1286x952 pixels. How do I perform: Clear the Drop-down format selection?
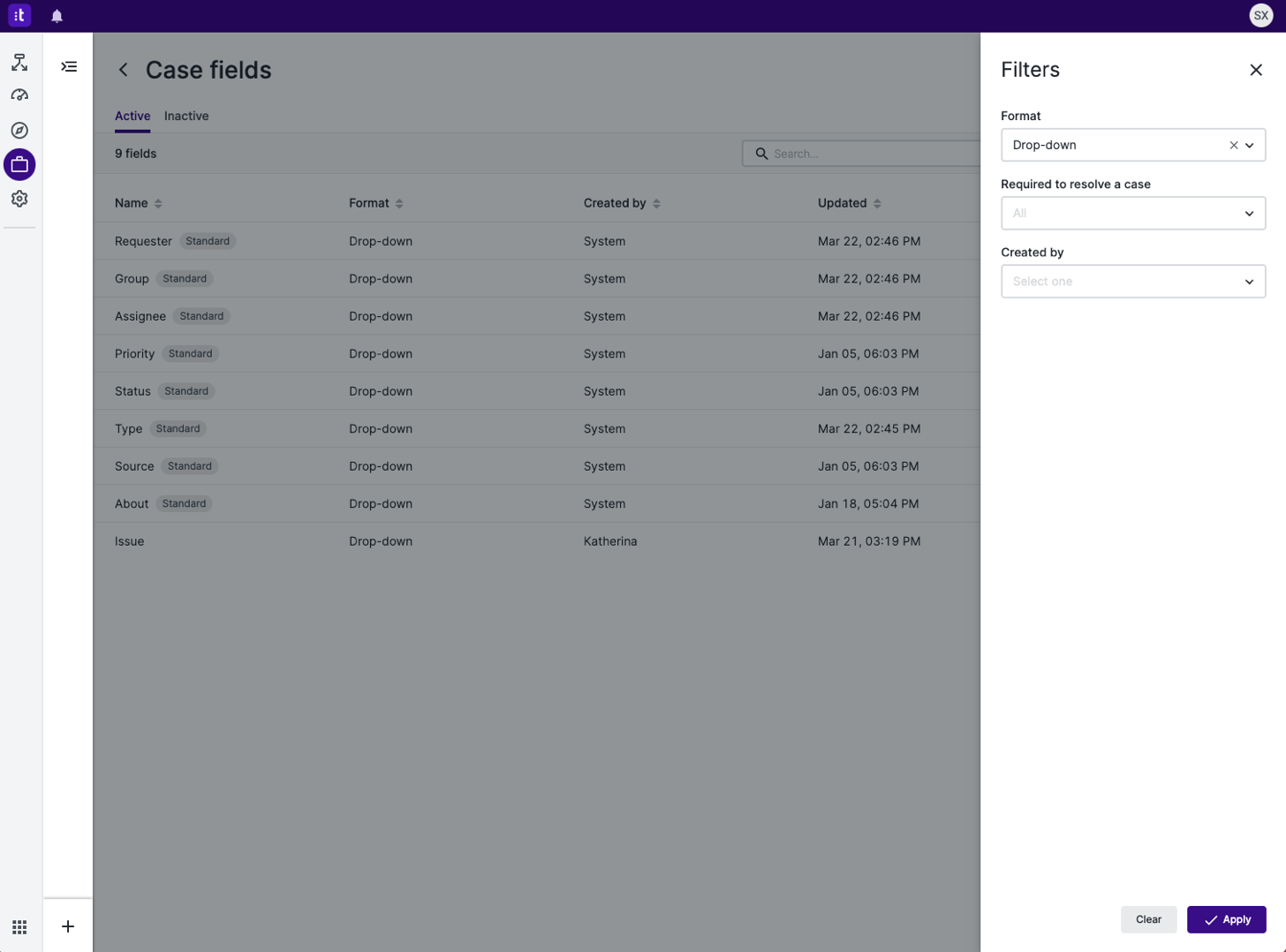click(x=1233, y=146)
